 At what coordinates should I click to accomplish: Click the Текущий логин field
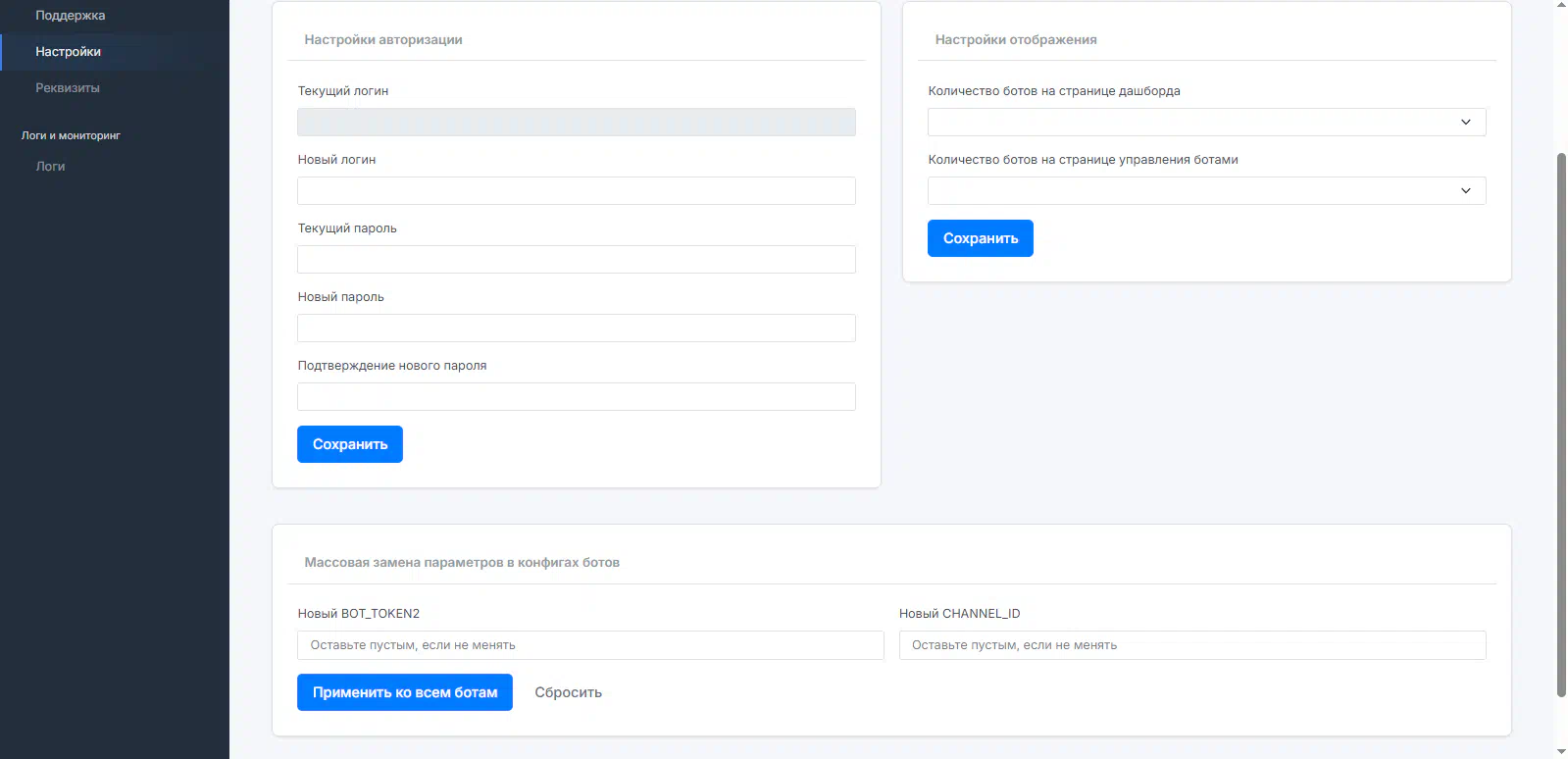[x=576, y=123]
